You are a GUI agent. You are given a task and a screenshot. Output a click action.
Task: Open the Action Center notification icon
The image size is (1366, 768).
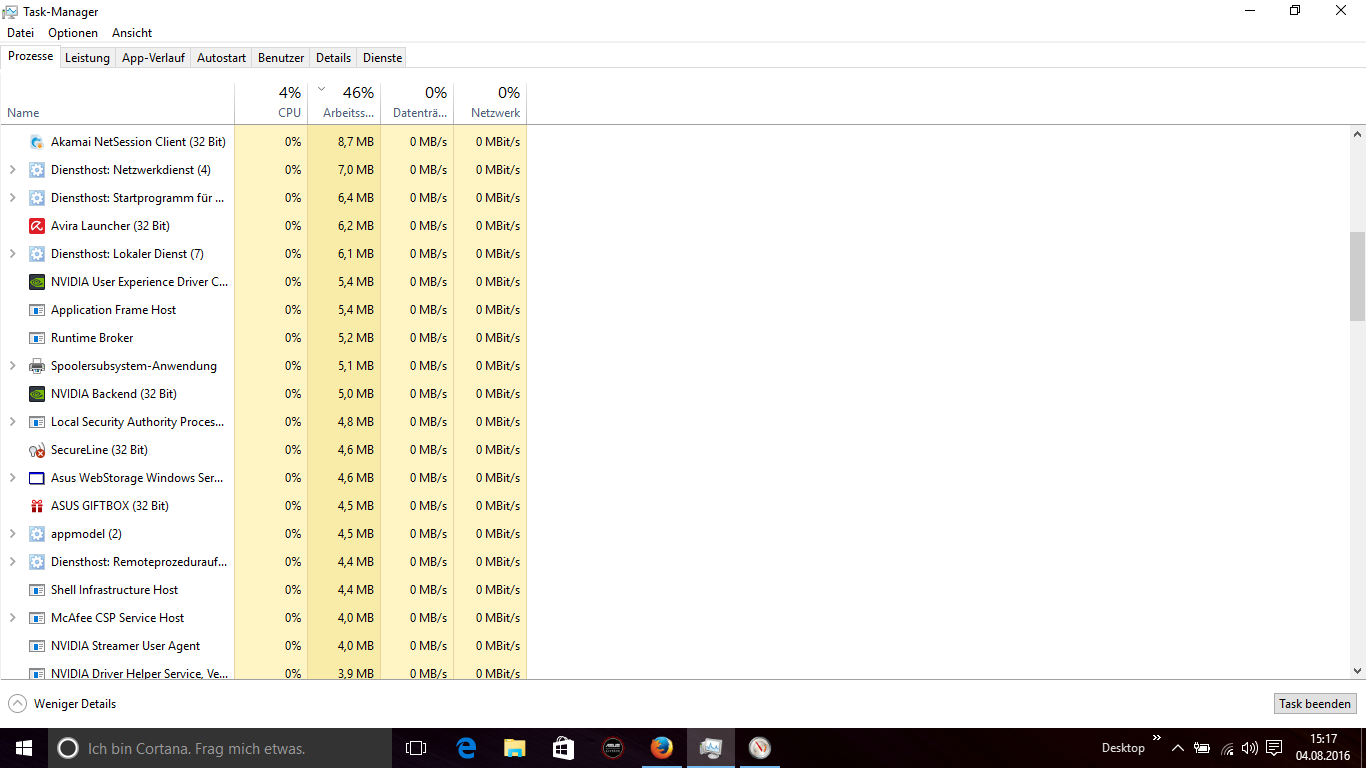click(x=1274, y=748)
